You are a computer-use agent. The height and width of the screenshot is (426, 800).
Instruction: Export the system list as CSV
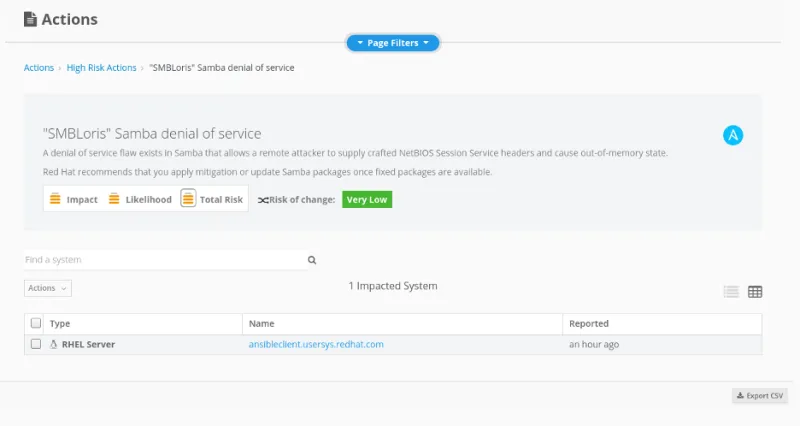coord(760,396)
